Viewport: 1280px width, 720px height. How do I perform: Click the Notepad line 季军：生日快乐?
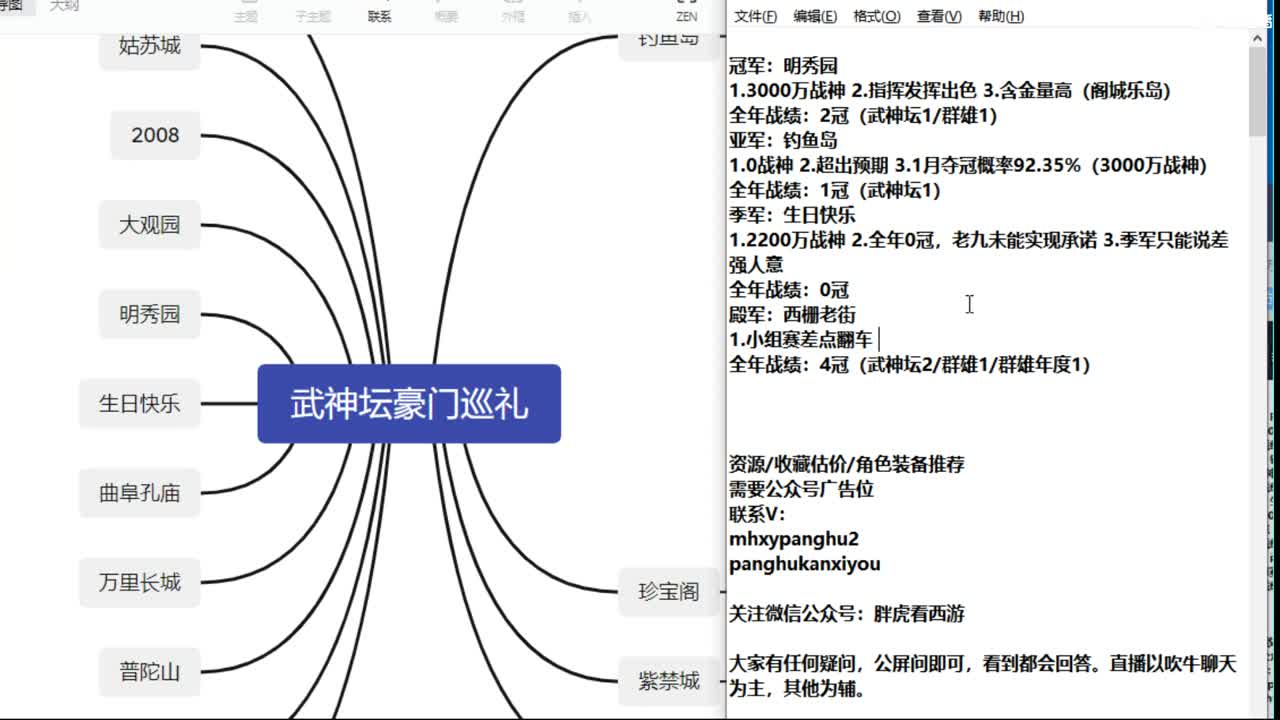pos(792,215)
